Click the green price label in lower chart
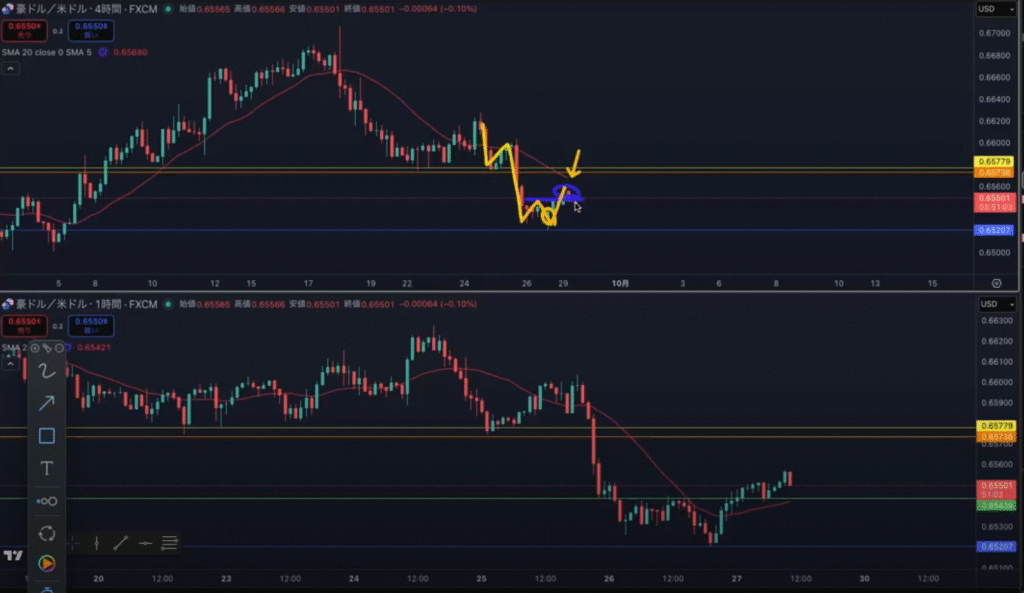Viewport: 1024px width, 593px height. click(x=996, y=505)
